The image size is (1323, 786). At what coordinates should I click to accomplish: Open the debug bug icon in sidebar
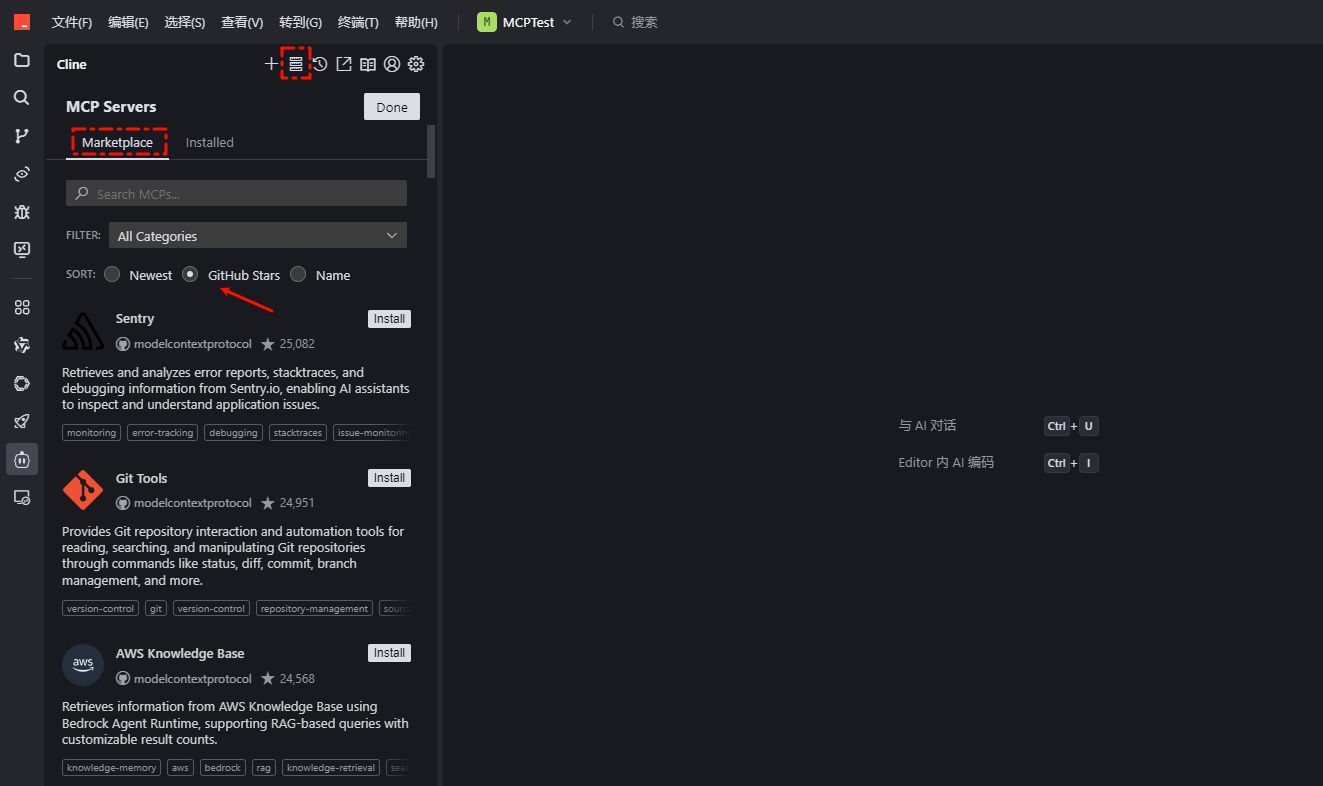point(22,212)
